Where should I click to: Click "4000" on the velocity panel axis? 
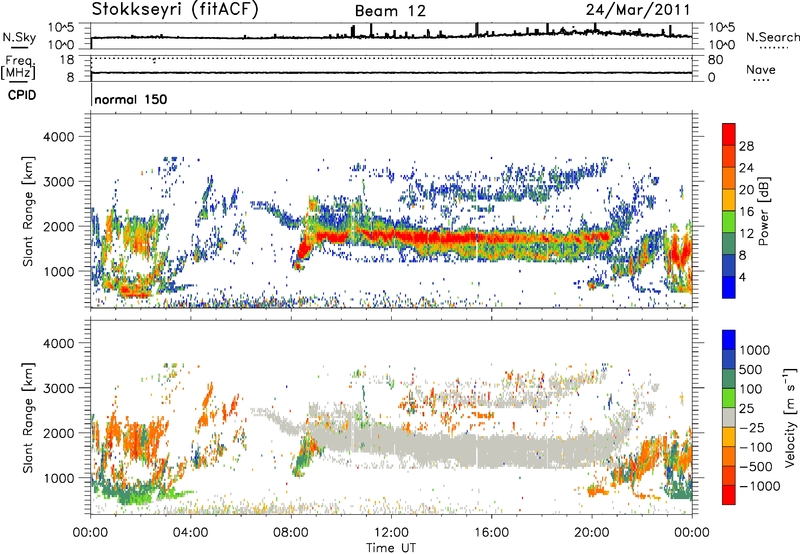(58, 343)
